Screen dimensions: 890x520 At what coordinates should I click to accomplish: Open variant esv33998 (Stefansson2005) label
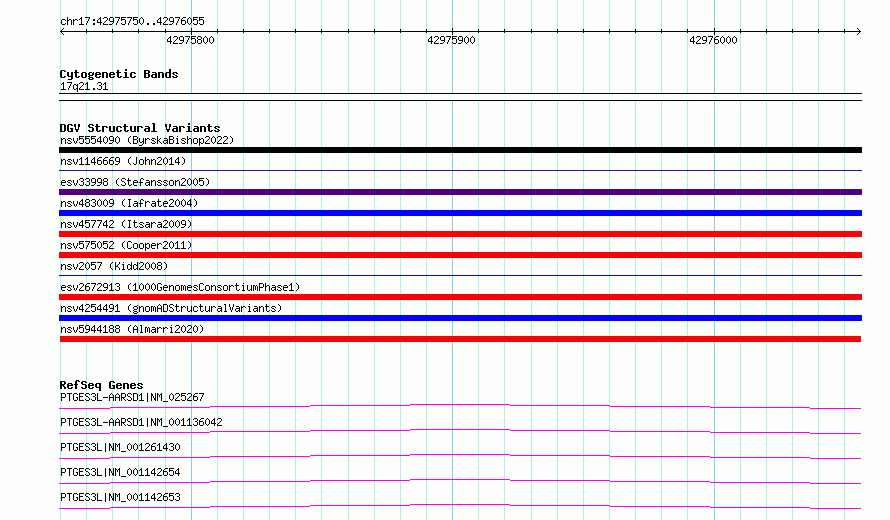(x=135, y=182)
